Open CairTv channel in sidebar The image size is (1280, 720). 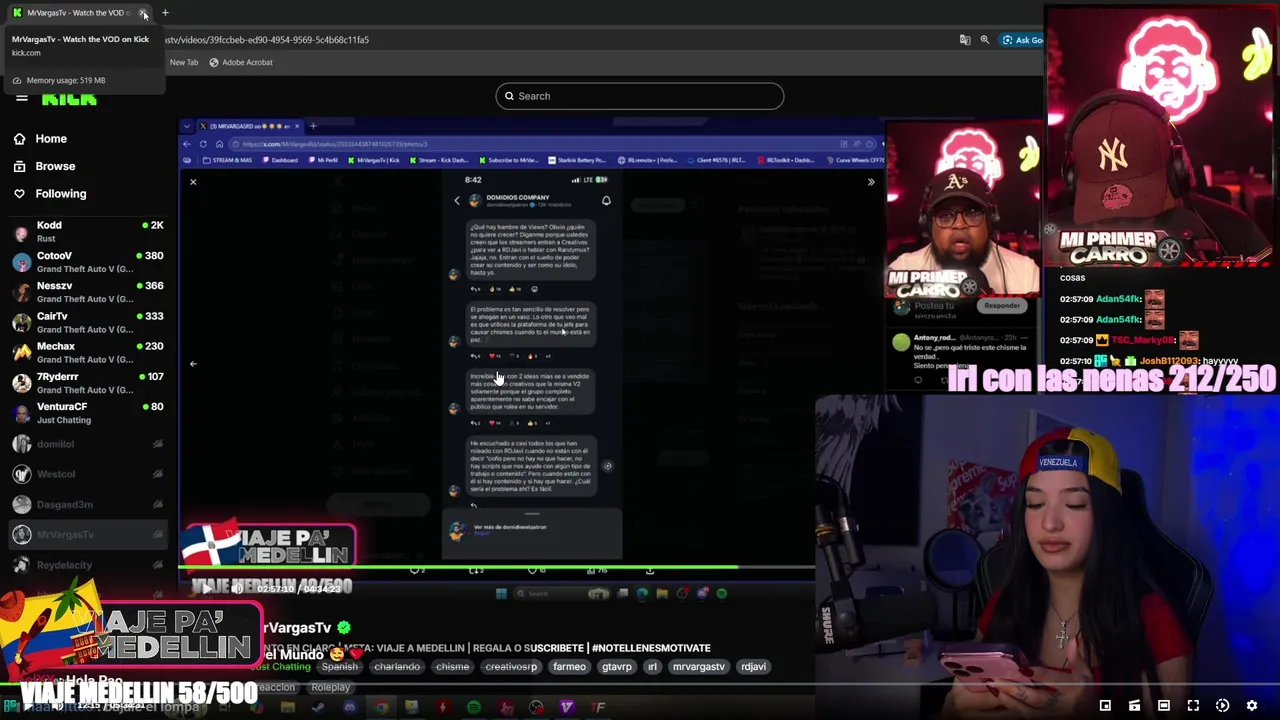point(90,322)
